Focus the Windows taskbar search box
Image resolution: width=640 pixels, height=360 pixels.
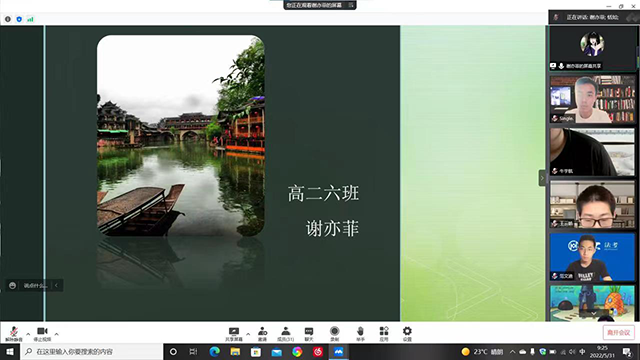92,351
